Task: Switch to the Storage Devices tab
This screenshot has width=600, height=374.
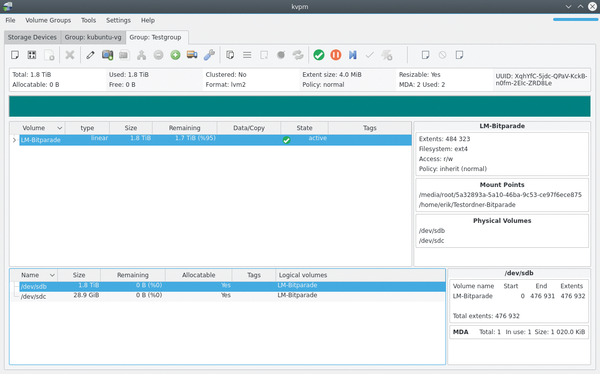Action: pyautogui.click(x=32, y=37)
